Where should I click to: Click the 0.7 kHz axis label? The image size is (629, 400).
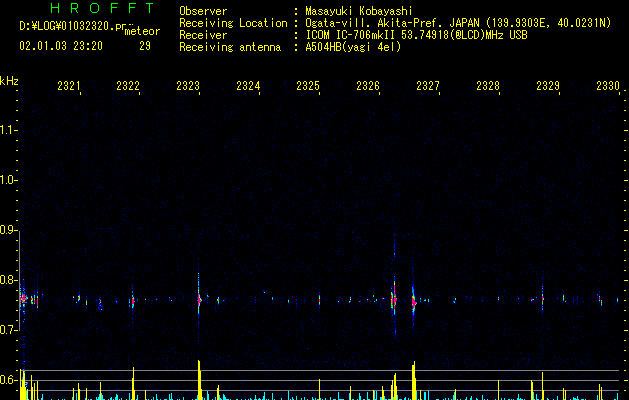pos(8,330)
